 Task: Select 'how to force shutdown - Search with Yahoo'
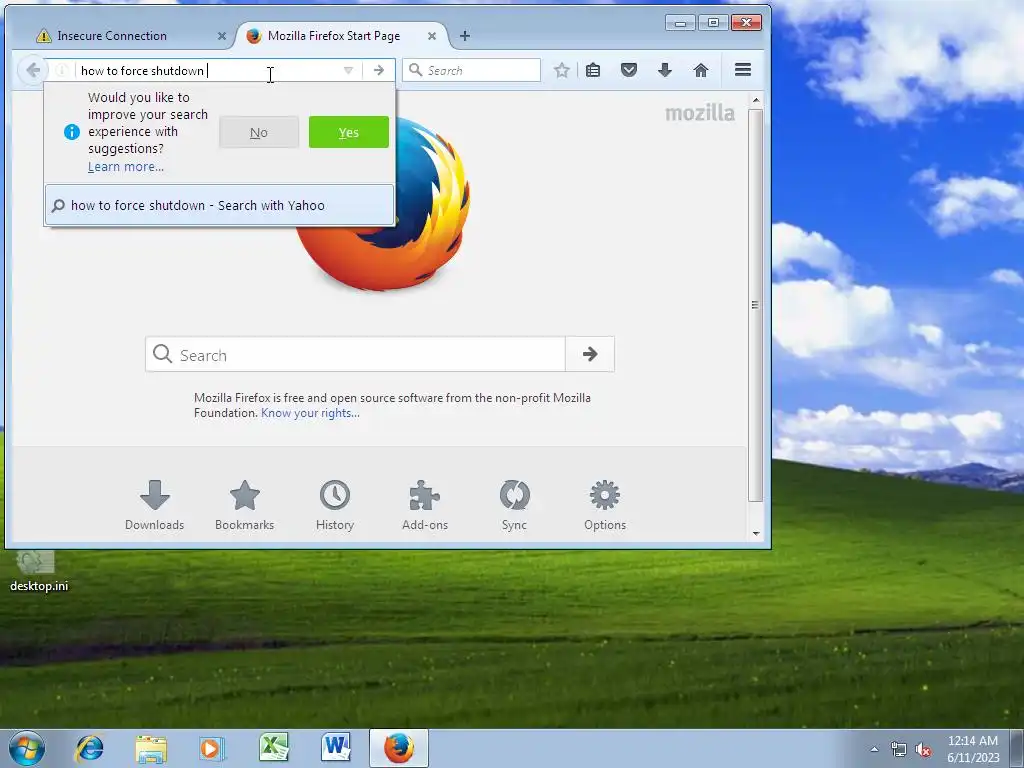point(219,205)
